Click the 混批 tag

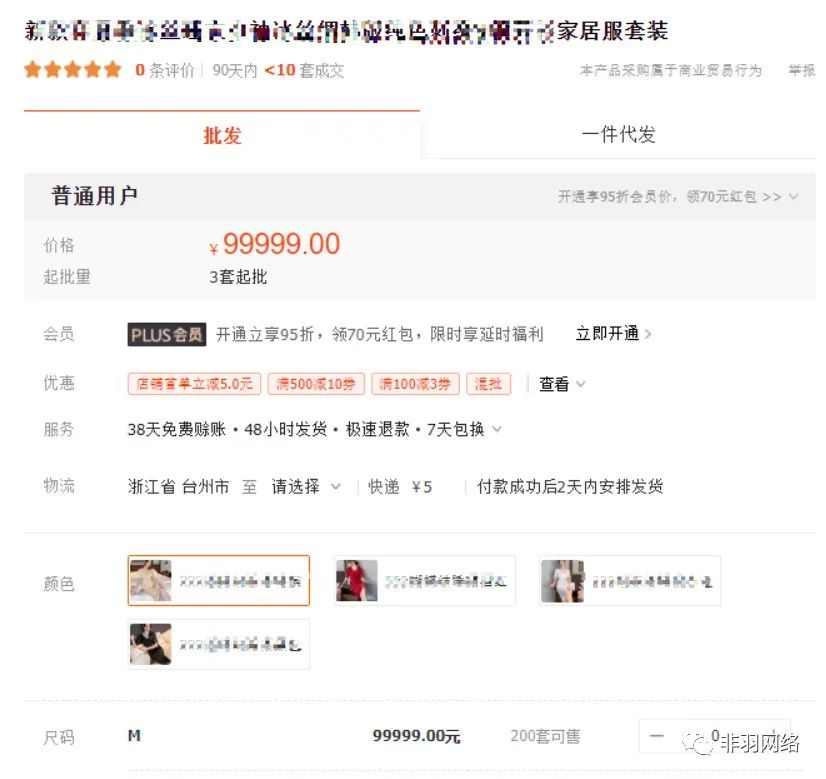[x=489, y=384]
